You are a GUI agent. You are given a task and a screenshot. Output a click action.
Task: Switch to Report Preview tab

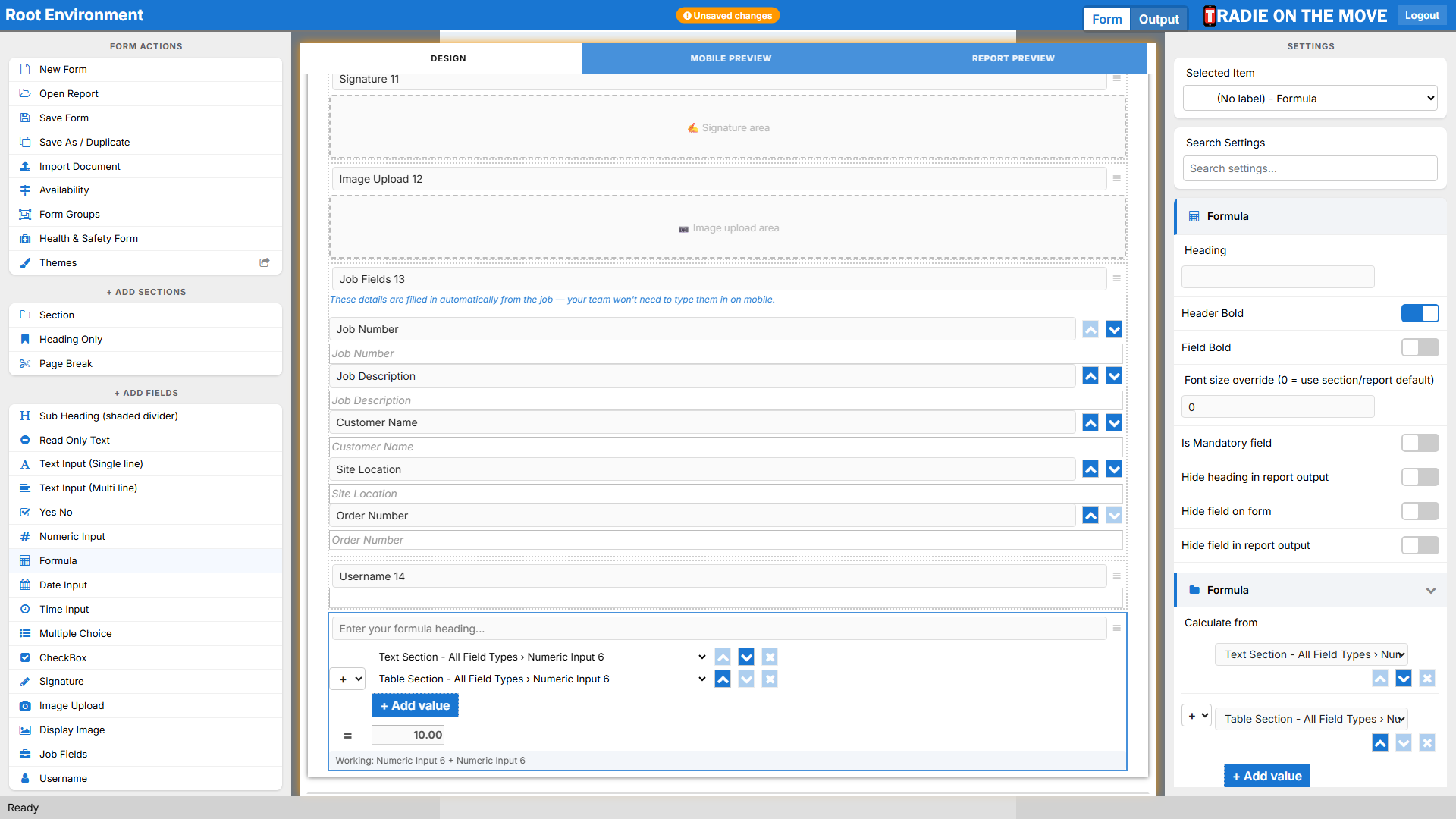(1013, 58)
